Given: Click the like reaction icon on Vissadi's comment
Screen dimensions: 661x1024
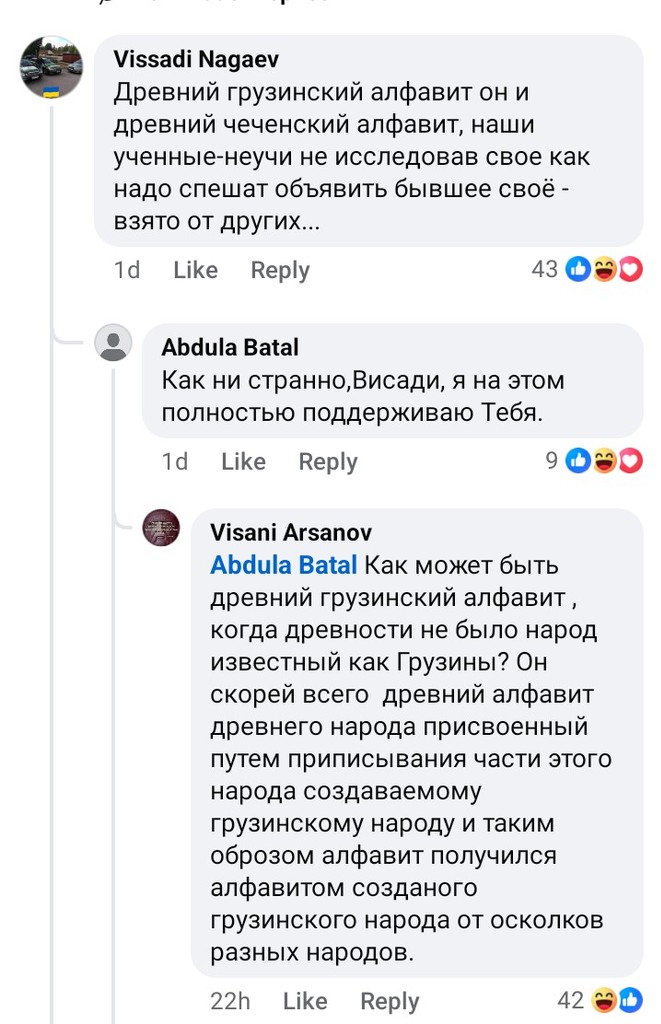Looking at the screenshot, I should 578,269.
